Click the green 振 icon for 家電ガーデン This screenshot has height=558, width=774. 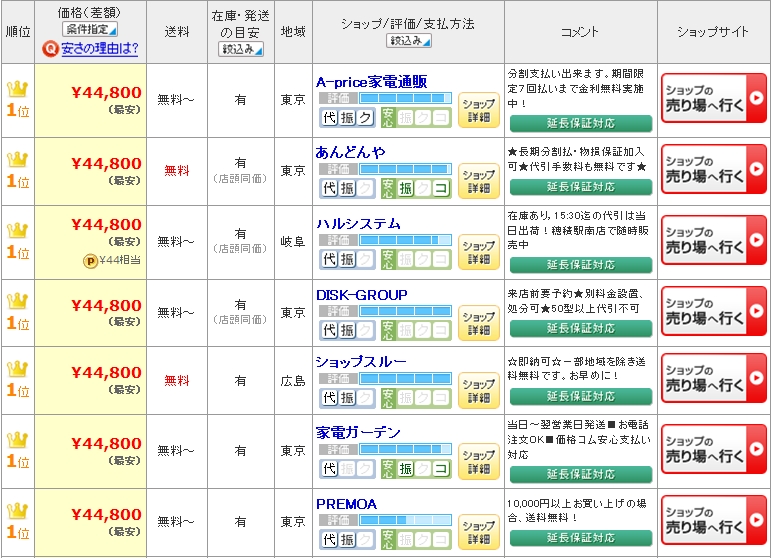405,469
